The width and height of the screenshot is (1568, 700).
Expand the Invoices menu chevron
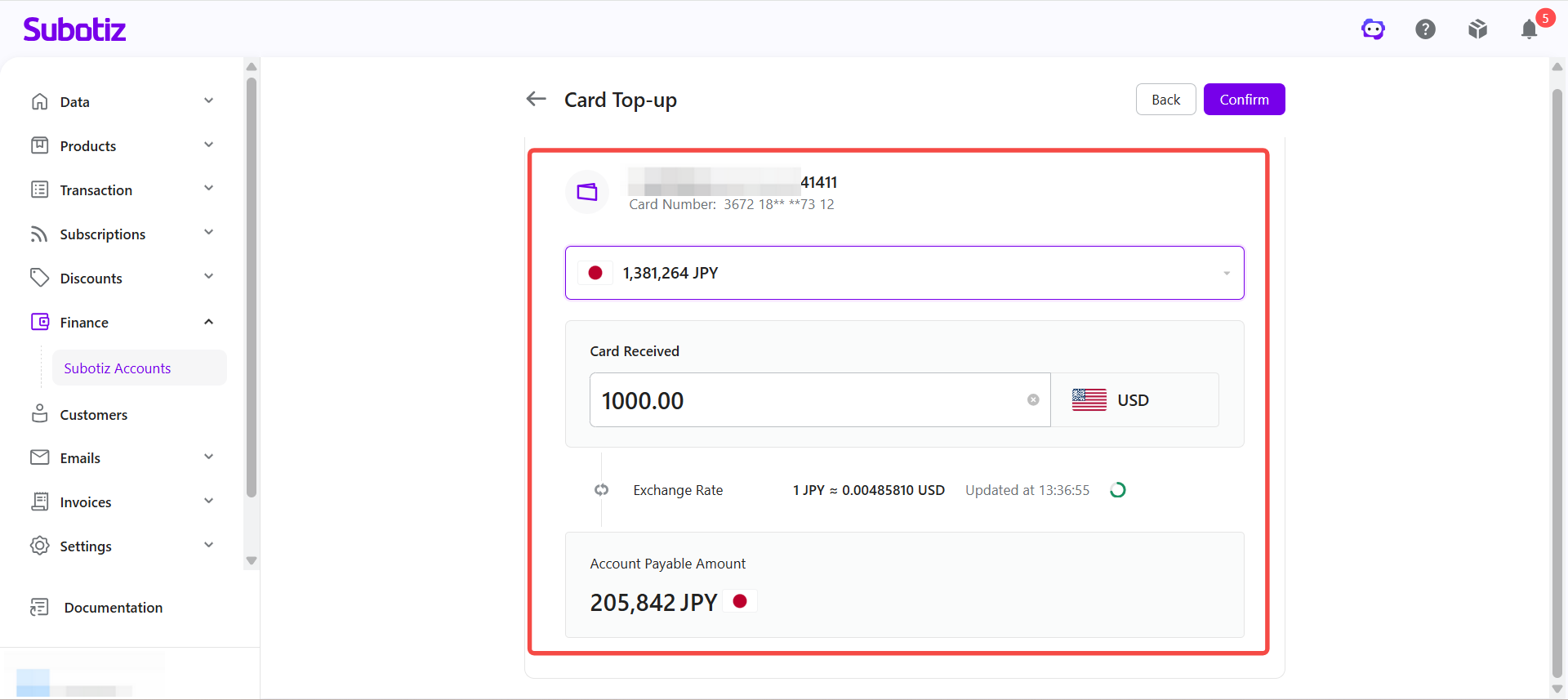tap(209, 502)
